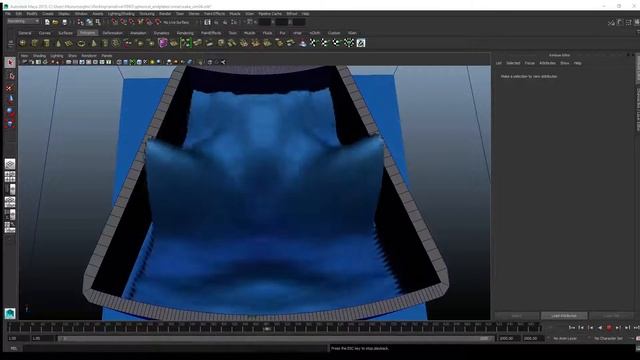Click the Select button in Attribute Editor

pos(517,316)
